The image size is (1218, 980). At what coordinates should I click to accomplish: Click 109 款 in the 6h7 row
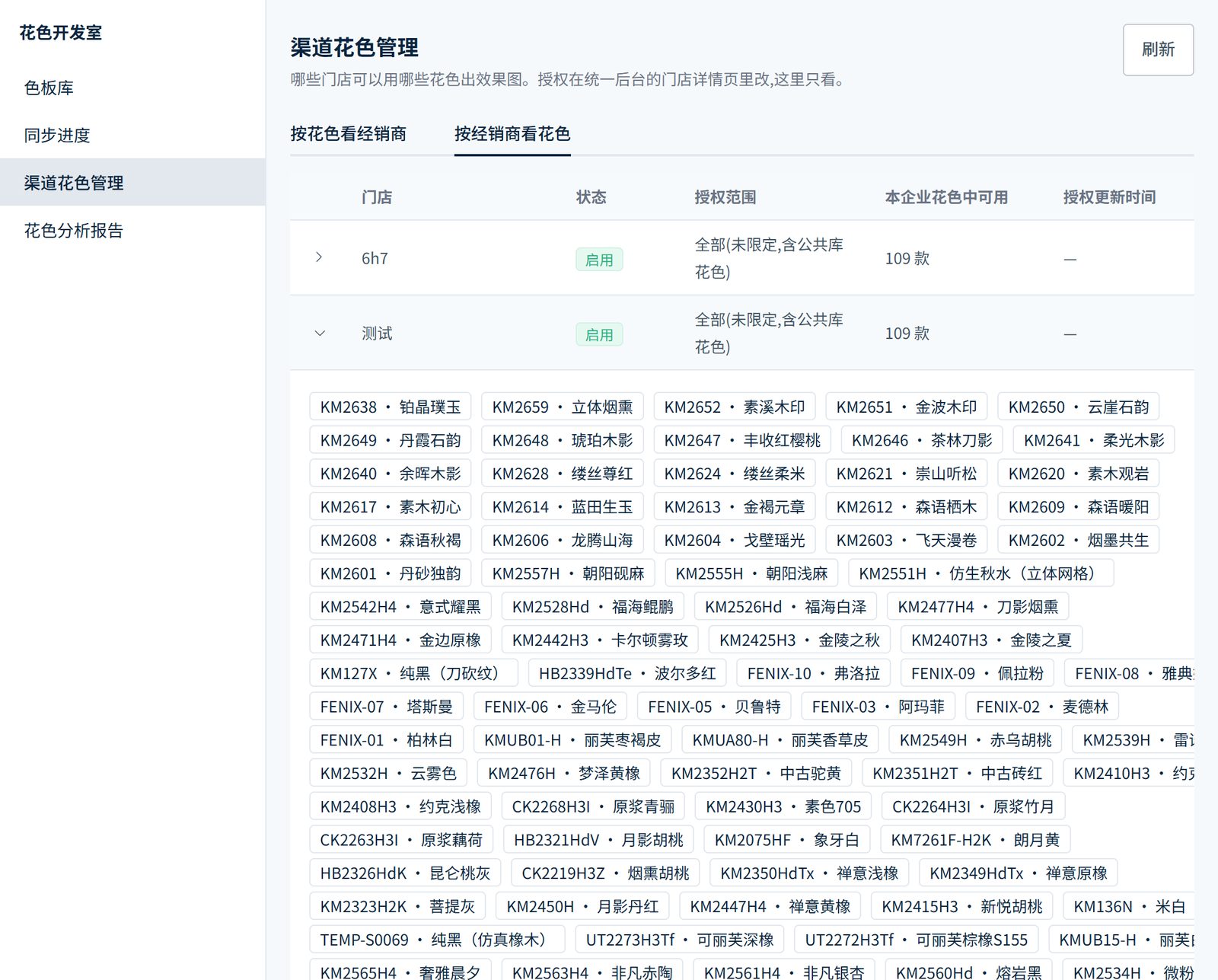[x=907, y=258]
